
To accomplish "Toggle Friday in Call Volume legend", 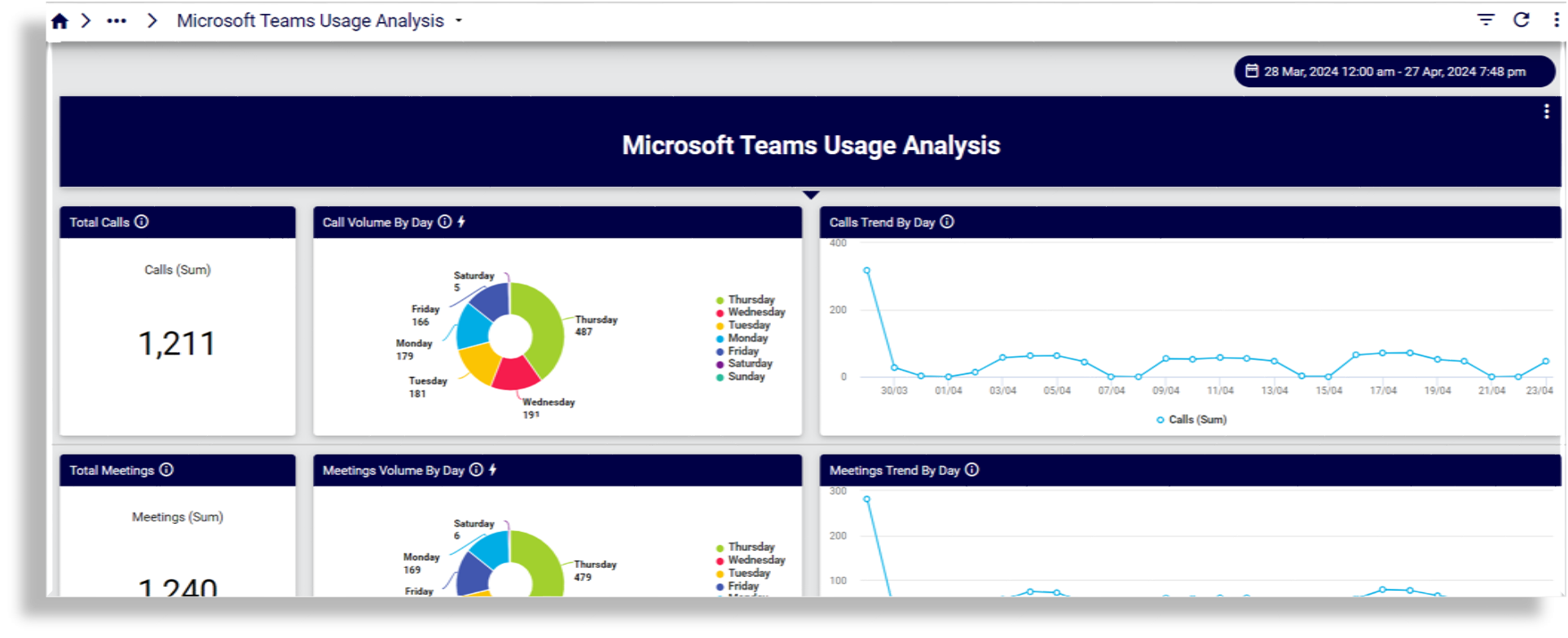I will [738, 351].
